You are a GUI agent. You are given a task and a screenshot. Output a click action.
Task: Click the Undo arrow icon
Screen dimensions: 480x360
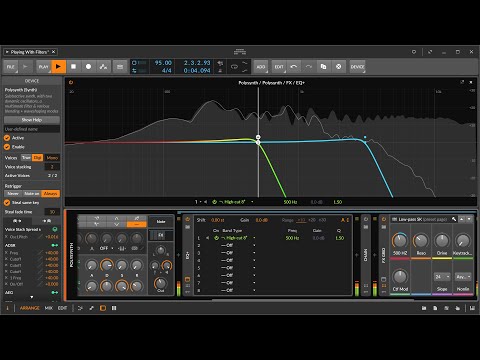coord(294,67)
